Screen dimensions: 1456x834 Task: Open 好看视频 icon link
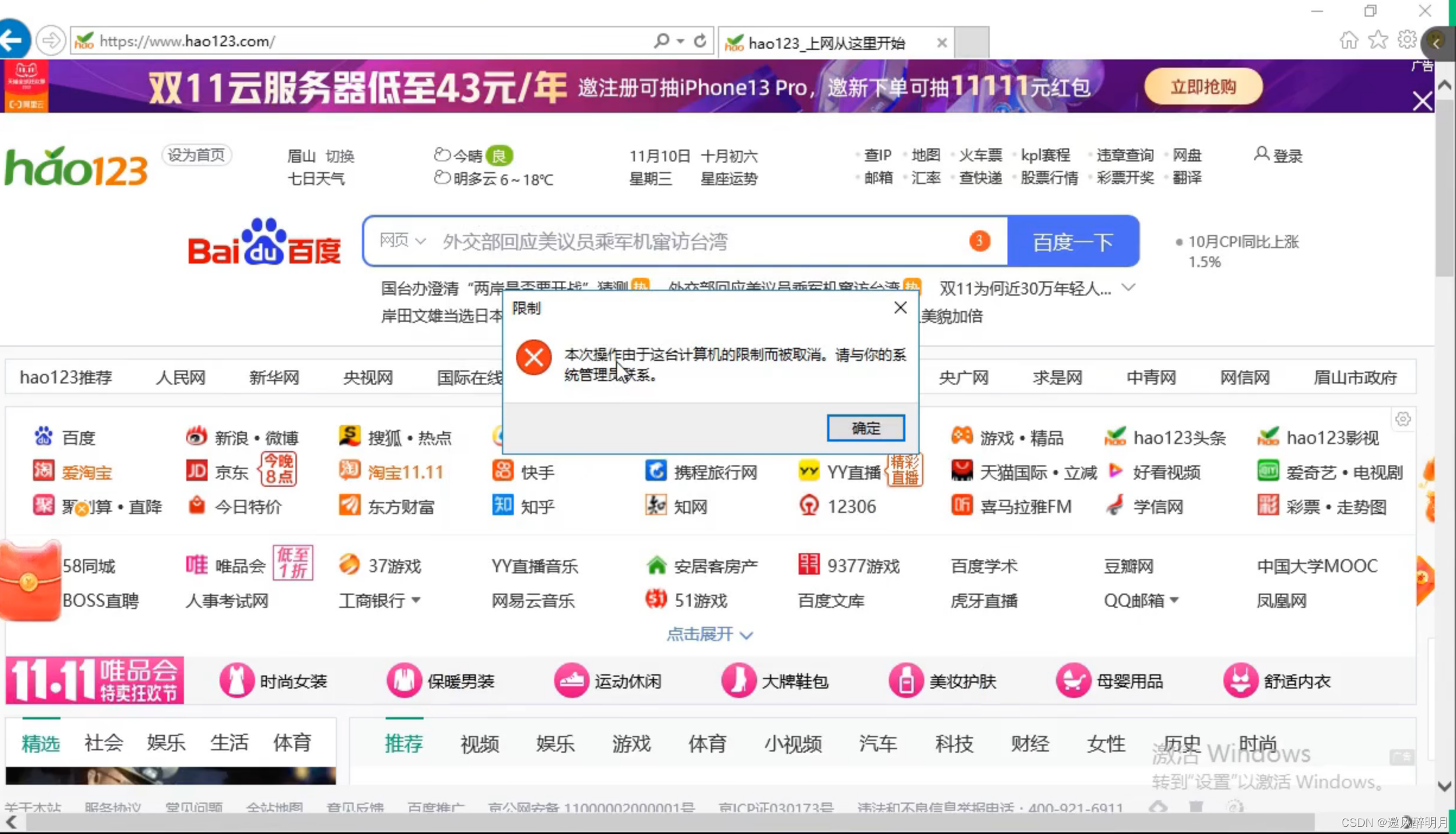pos(1115,471)
